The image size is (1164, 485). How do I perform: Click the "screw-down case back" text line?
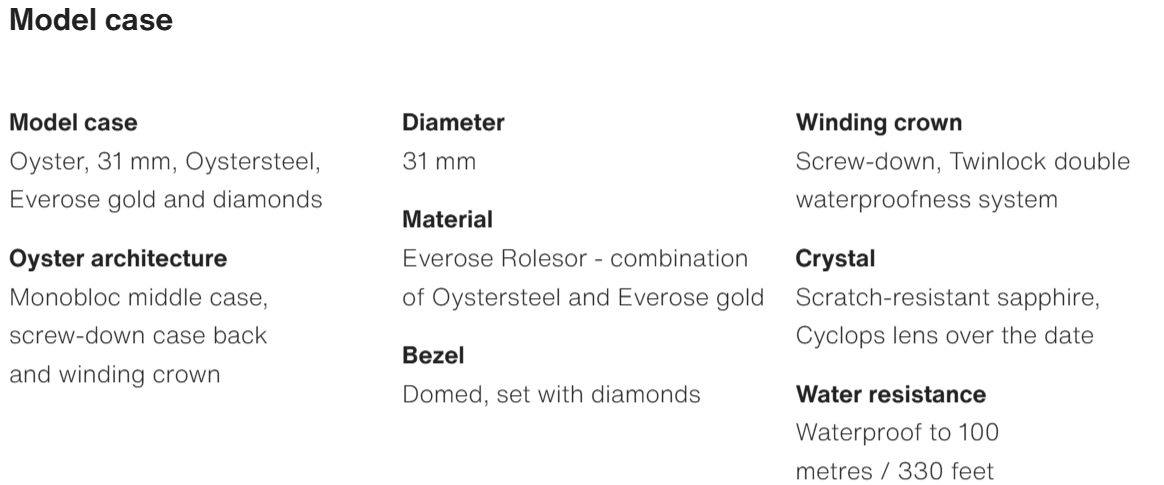click(x=138, y=335)
